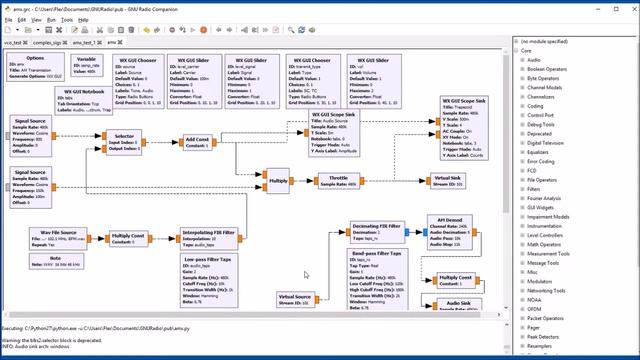Image resolution: width=640 pixels, height=360 pixels.
Task: Close the complex_sigs tab
Action: click(65, 42)
